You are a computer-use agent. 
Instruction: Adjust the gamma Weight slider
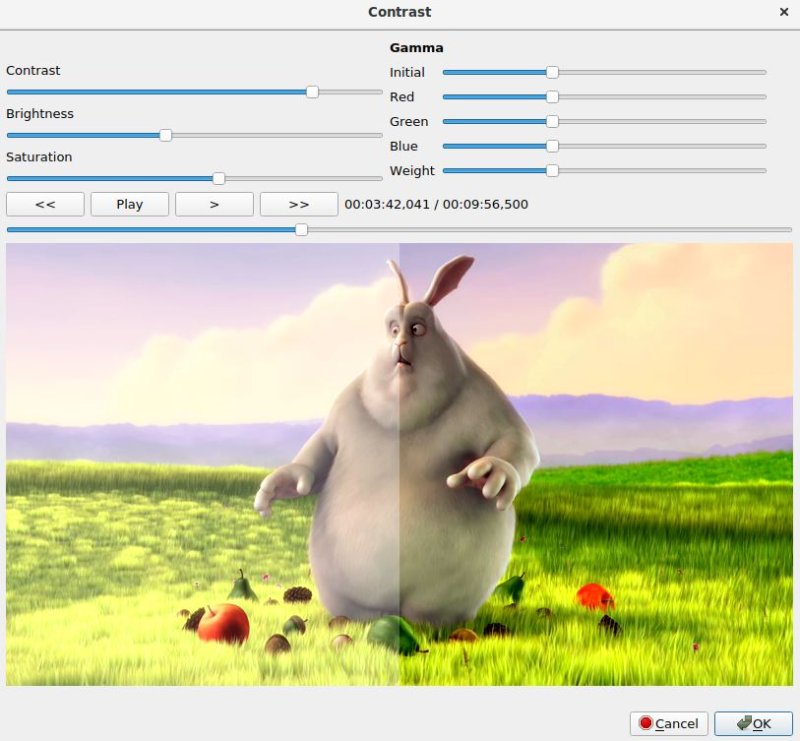(x=553, y=170)
